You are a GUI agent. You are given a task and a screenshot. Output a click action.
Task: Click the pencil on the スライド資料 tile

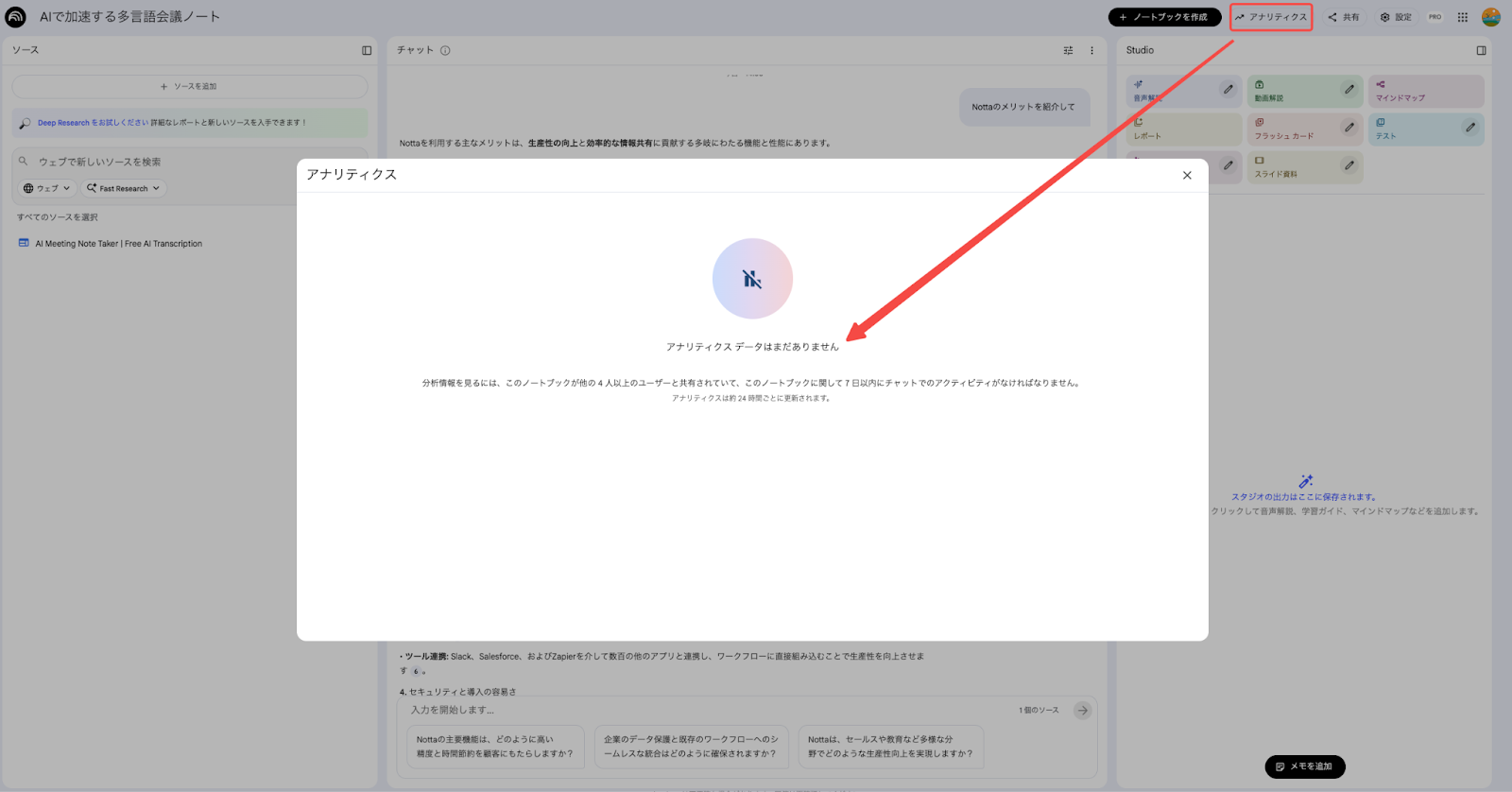(x=1349, y=165)
